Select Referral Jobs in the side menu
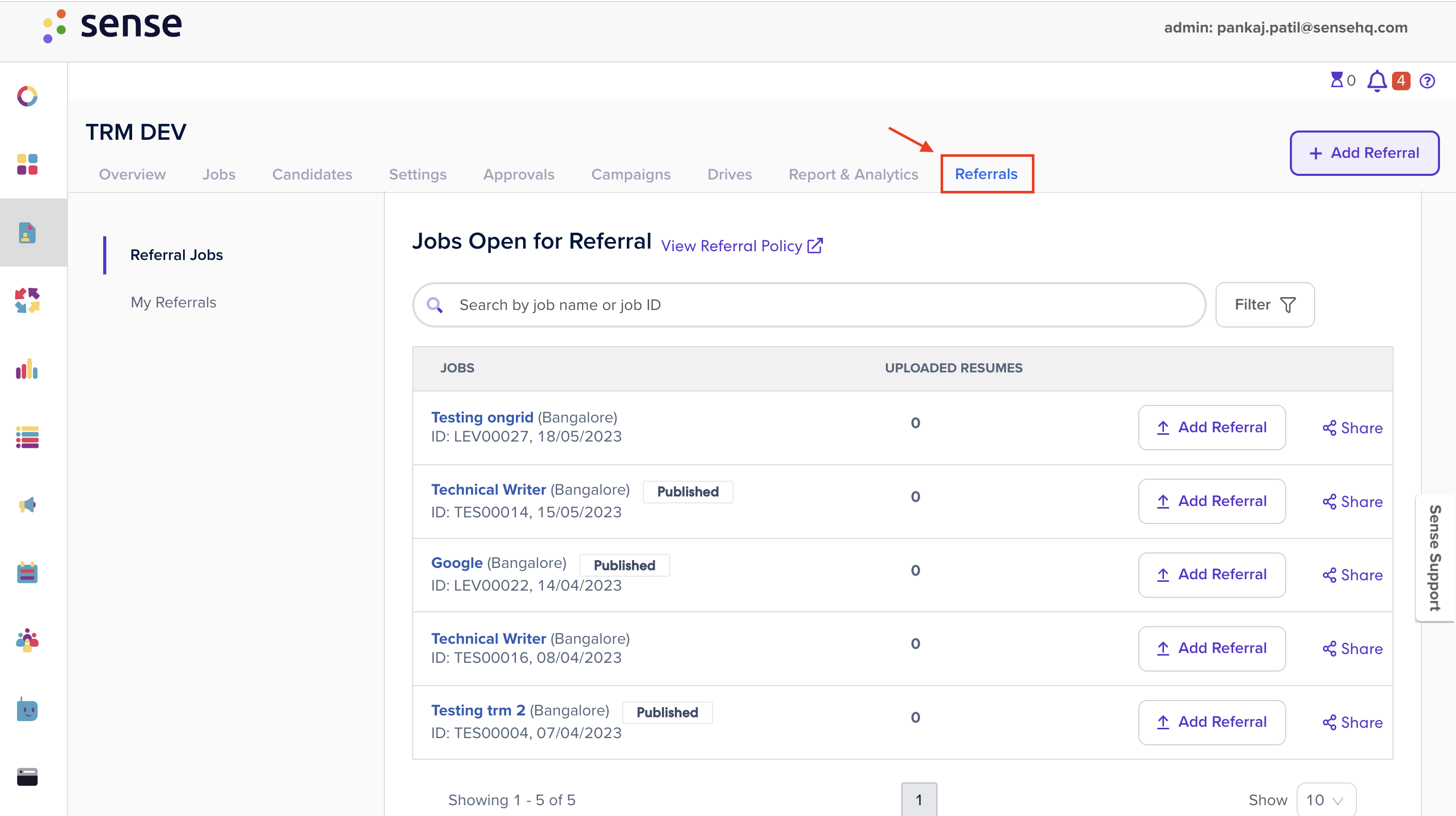Image resolution: width=1456 pixels, height=816 pixels. coord(176,255)
